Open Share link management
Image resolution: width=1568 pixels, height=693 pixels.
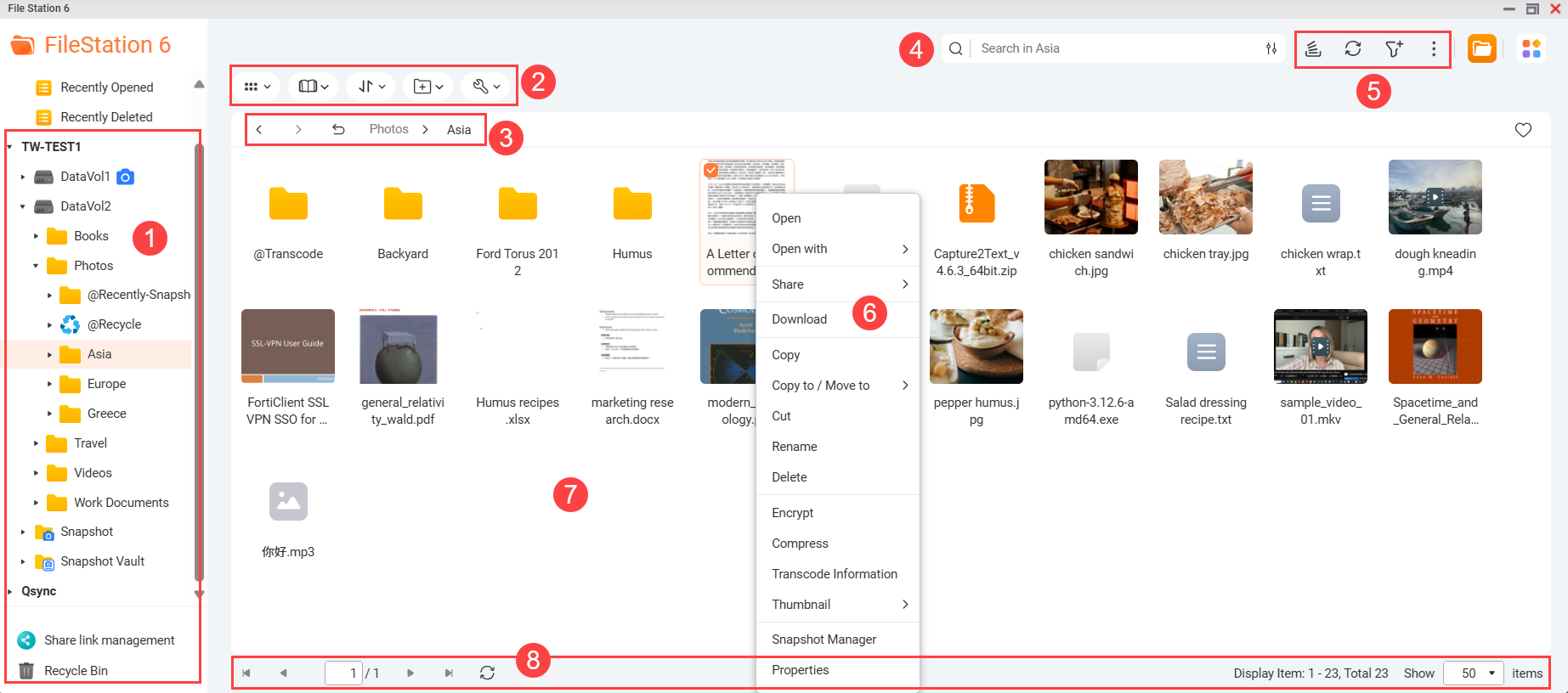pos(109,640)
